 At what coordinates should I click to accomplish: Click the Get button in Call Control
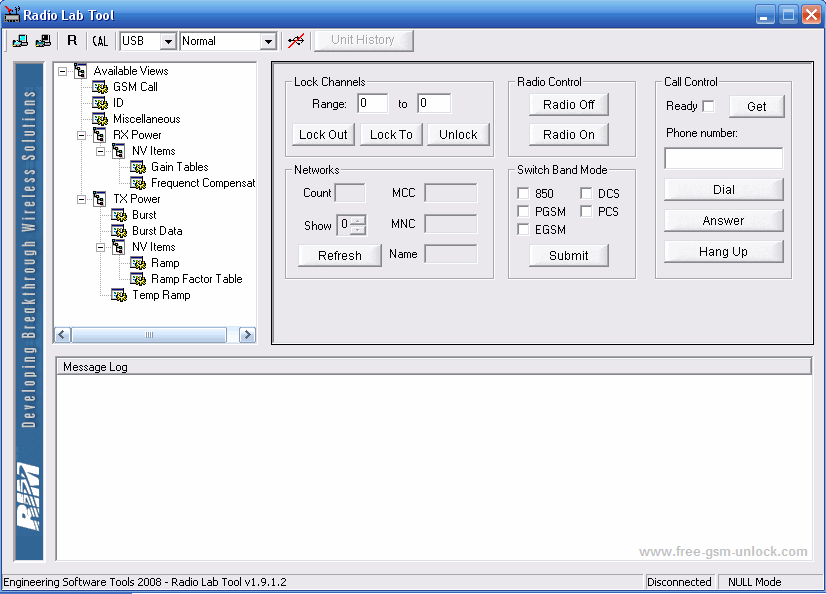pyautogui.click(x=756, y=106)
